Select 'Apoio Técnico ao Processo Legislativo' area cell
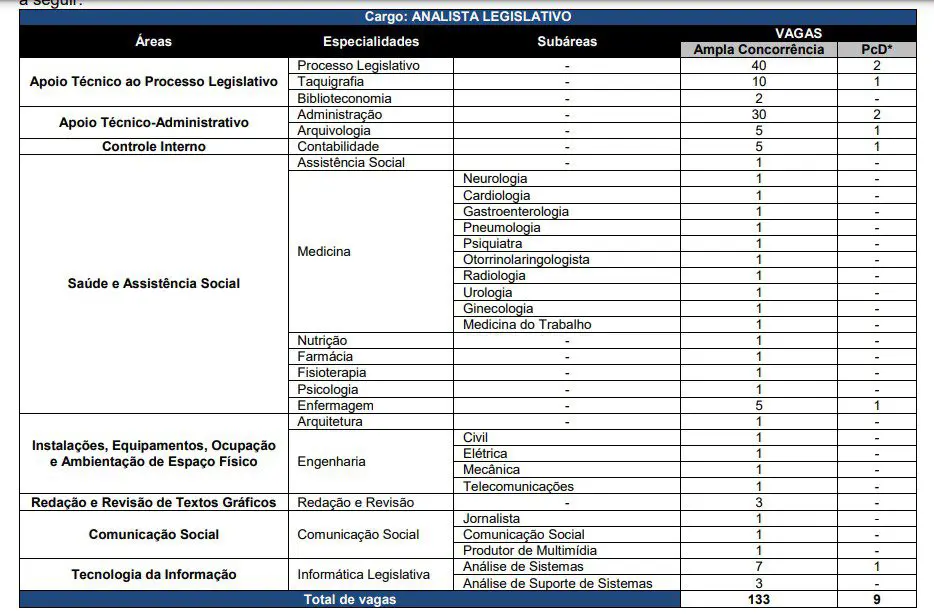 coord(154,82)
